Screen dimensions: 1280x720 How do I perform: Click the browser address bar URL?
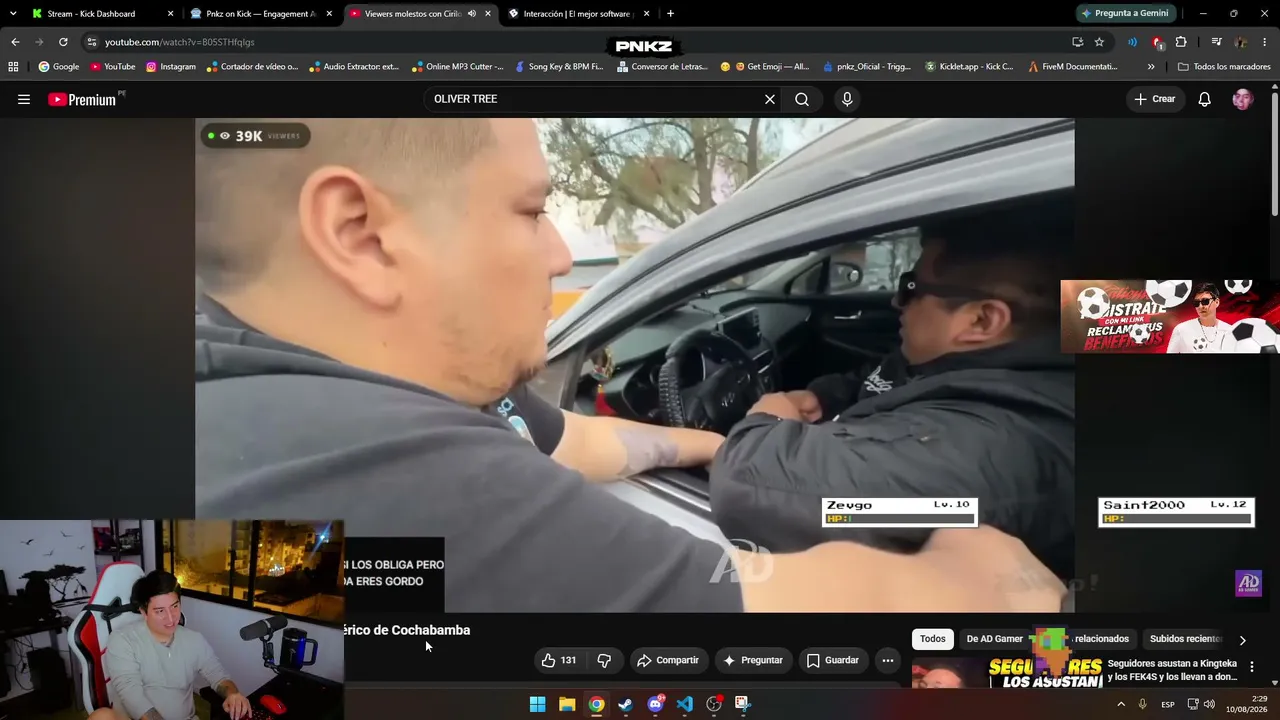180,42
